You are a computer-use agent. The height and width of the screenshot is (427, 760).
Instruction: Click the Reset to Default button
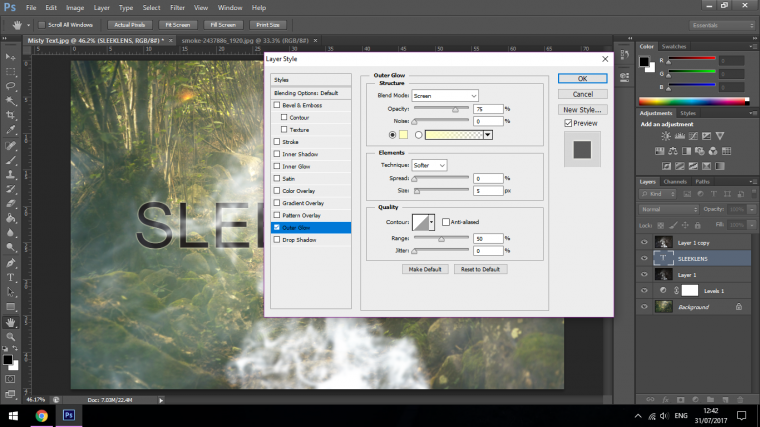480,269
